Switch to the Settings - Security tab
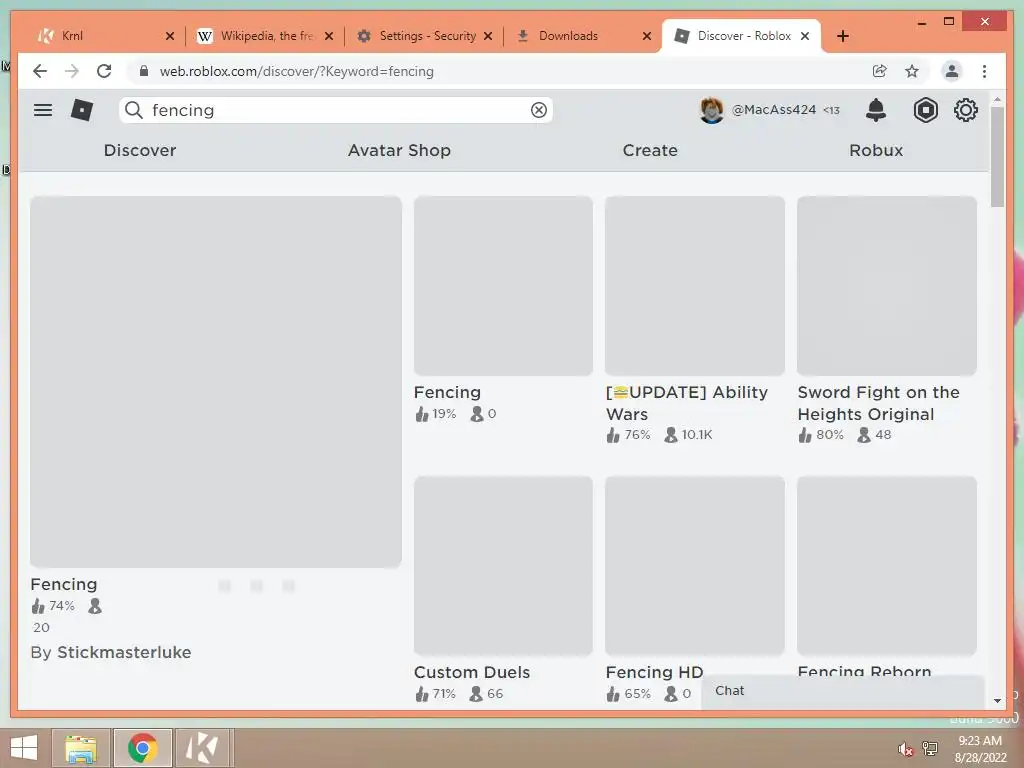This screenshot has width=1024, height=768. coord(424,36)
